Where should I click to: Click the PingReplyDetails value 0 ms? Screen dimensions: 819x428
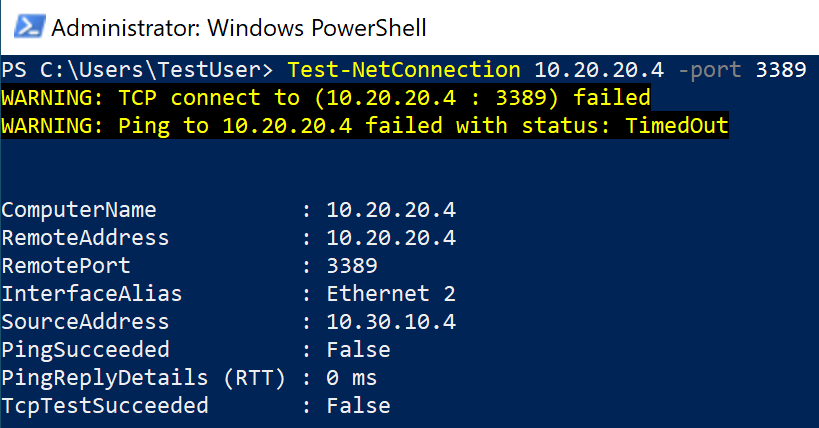click(x=352, y=378)
